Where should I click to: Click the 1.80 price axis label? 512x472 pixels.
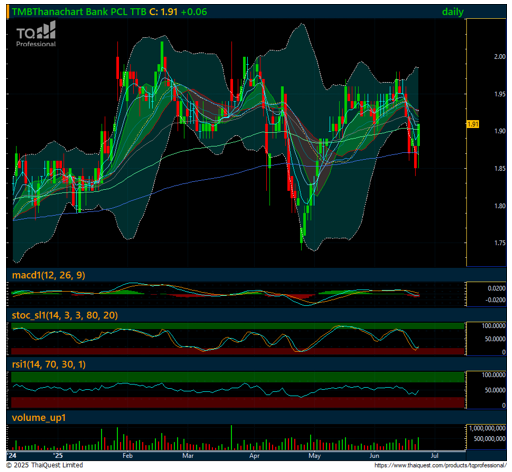500,206
